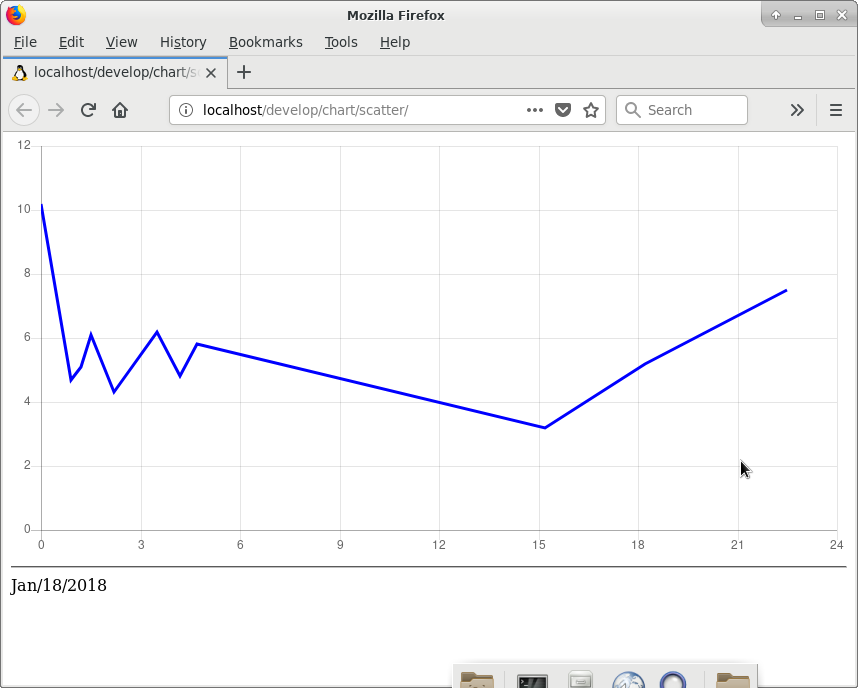Open the Firefox hamburger menu

[835, 110]
